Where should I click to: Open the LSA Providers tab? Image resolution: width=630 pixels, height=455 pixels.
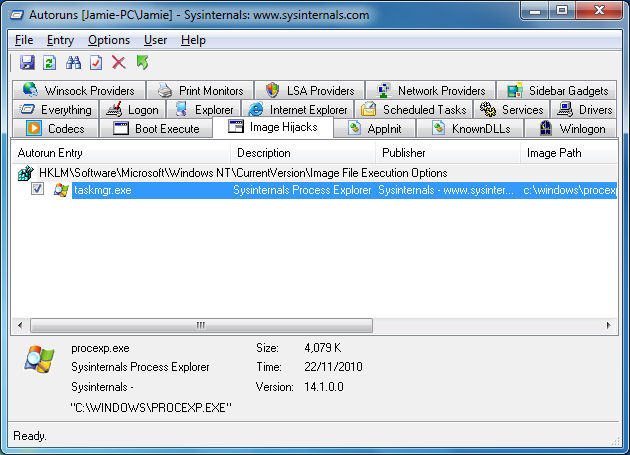310,90
